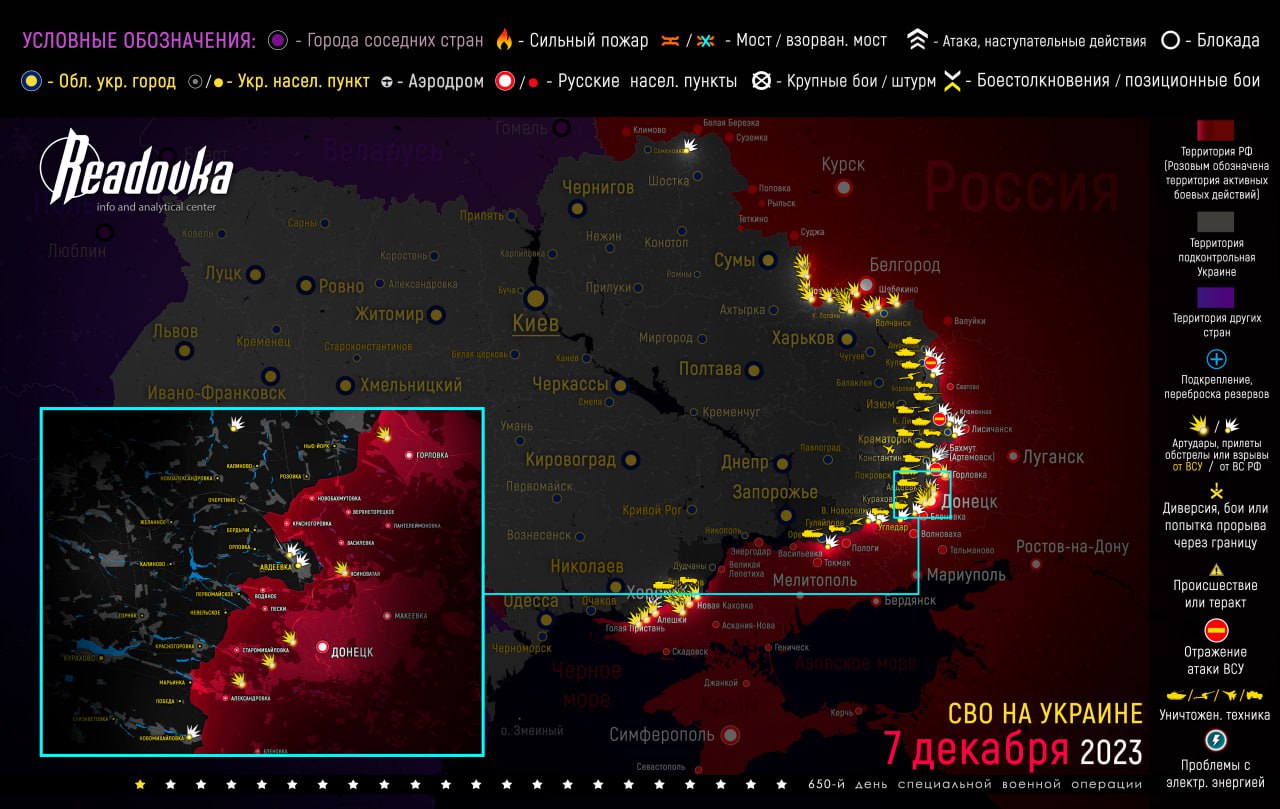
Task: Select the red stop-sign icon in legend
Action: click(1216, 631)
